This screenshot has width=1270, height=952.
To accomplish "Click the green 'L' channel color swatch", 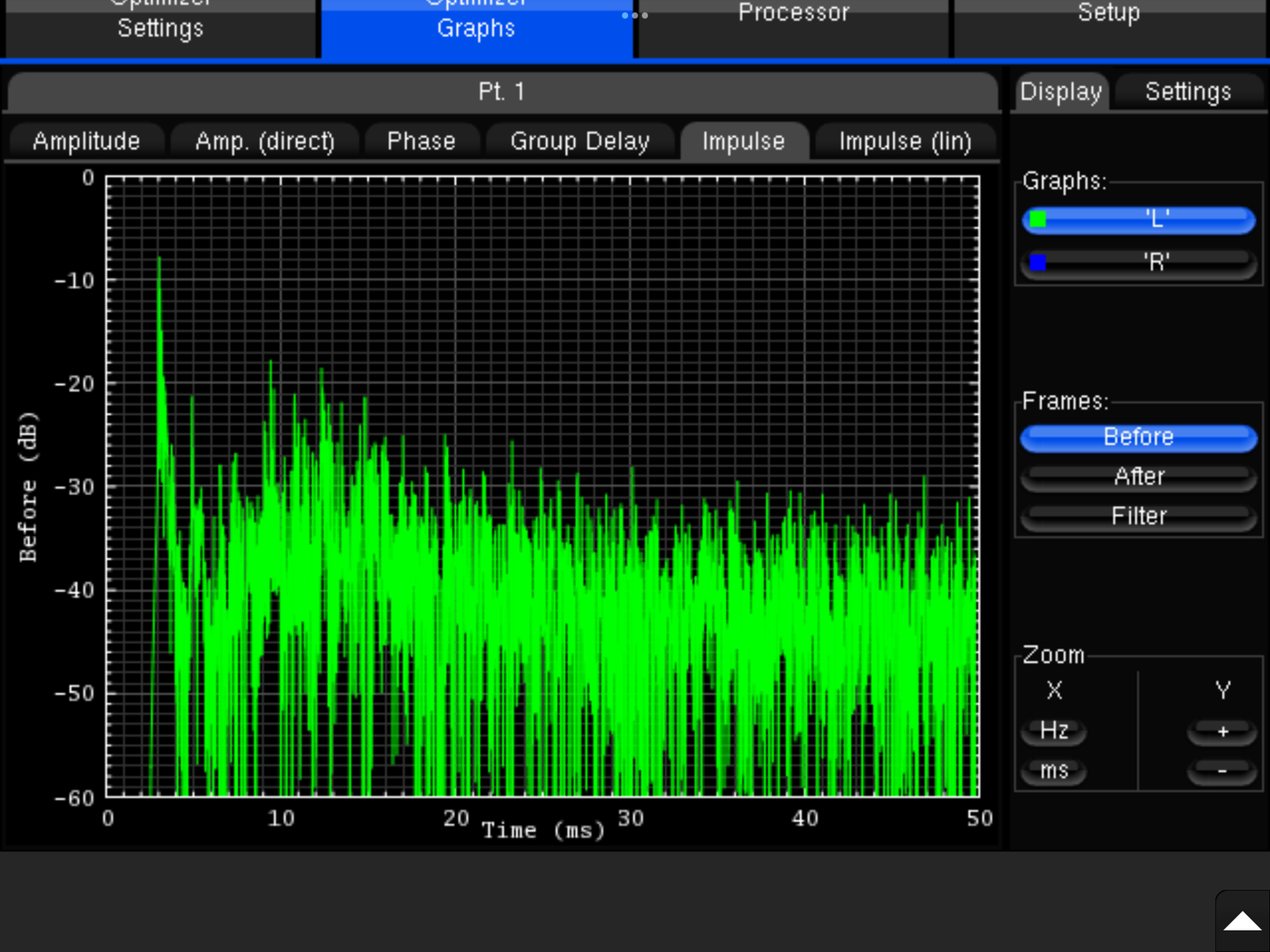I will 1038,219.
